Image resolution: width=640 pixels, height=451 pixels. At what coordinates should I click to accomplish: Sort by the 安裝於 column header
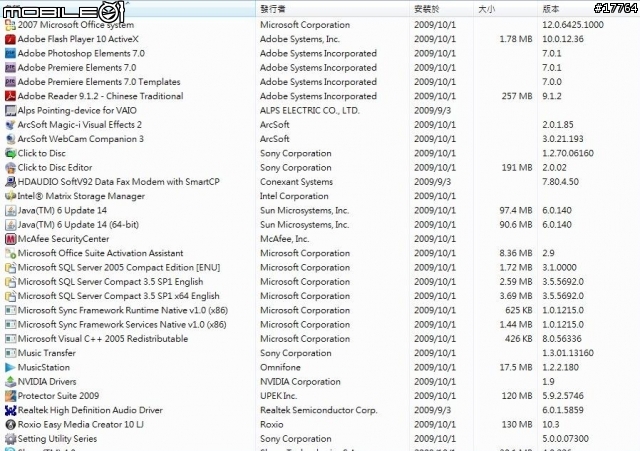[x=441, y=9]
